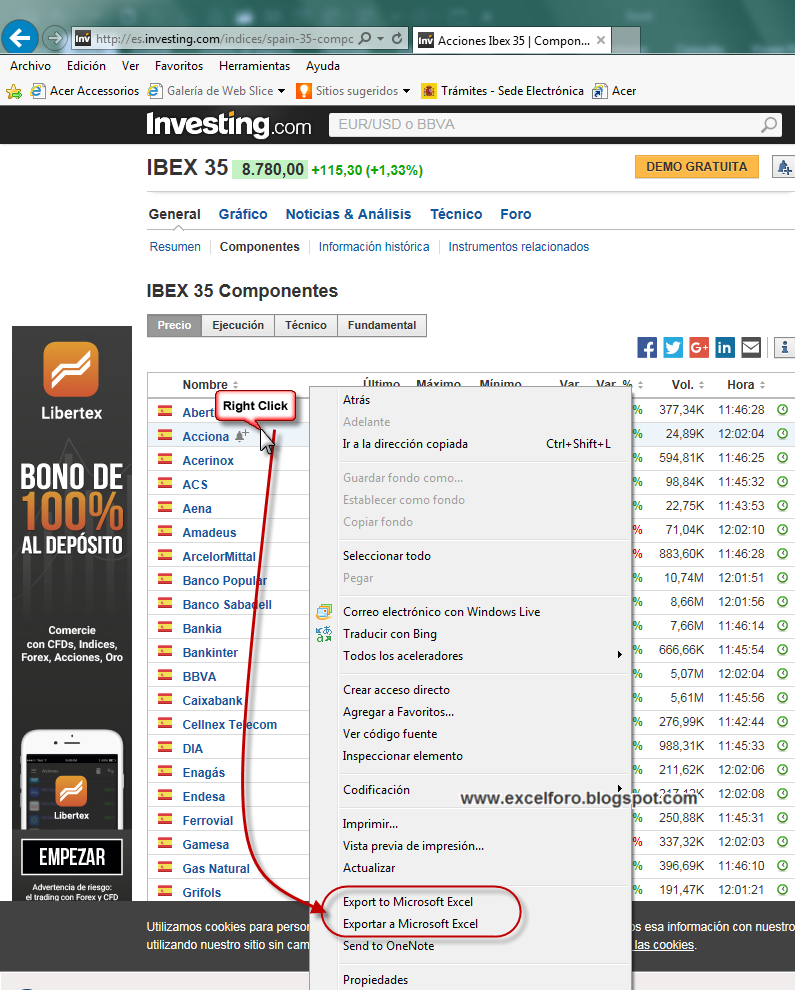Click the browser Back arrow button
The height and width of the screenshot is (990, 795).
(20, 38)
